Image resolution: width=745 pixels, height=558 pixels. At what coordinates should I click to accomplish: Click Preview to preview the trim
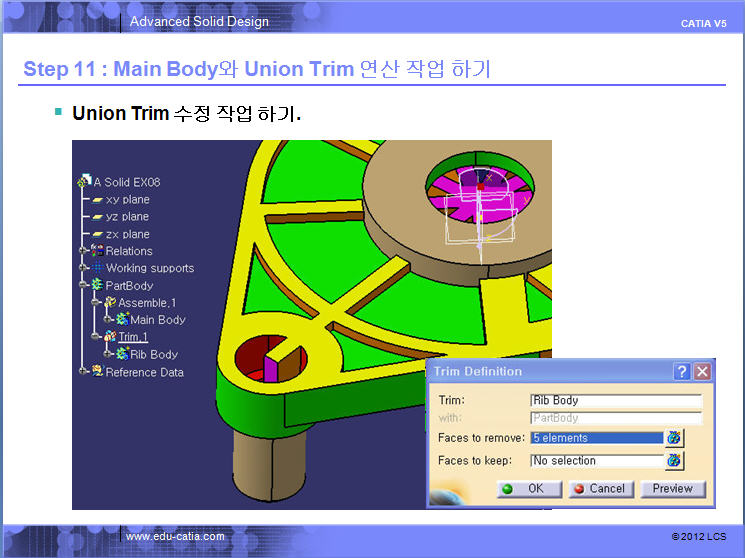click(x=673, y=489)
